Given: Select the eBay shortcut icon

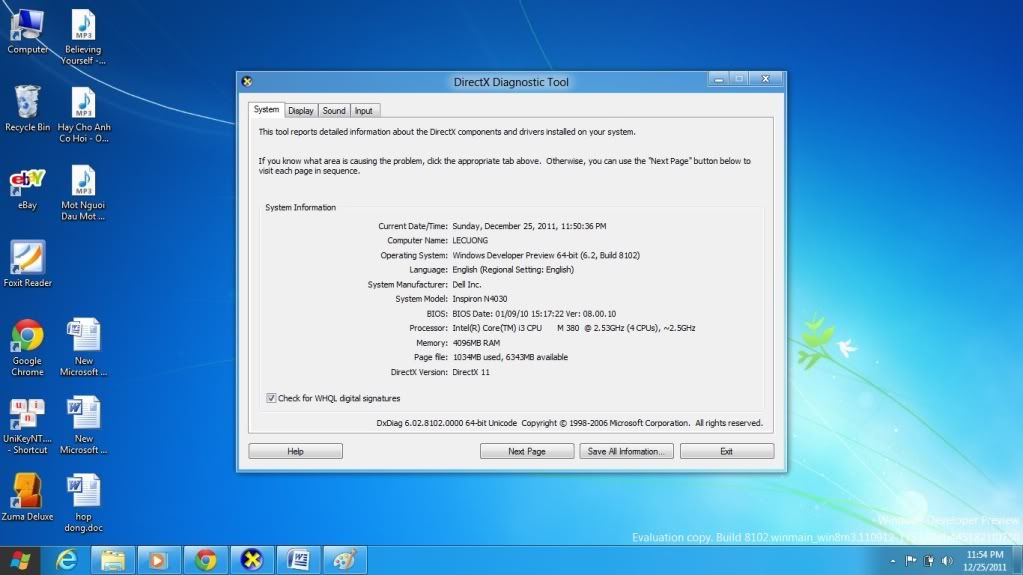Looking at the screenshot, I should 27,189.
